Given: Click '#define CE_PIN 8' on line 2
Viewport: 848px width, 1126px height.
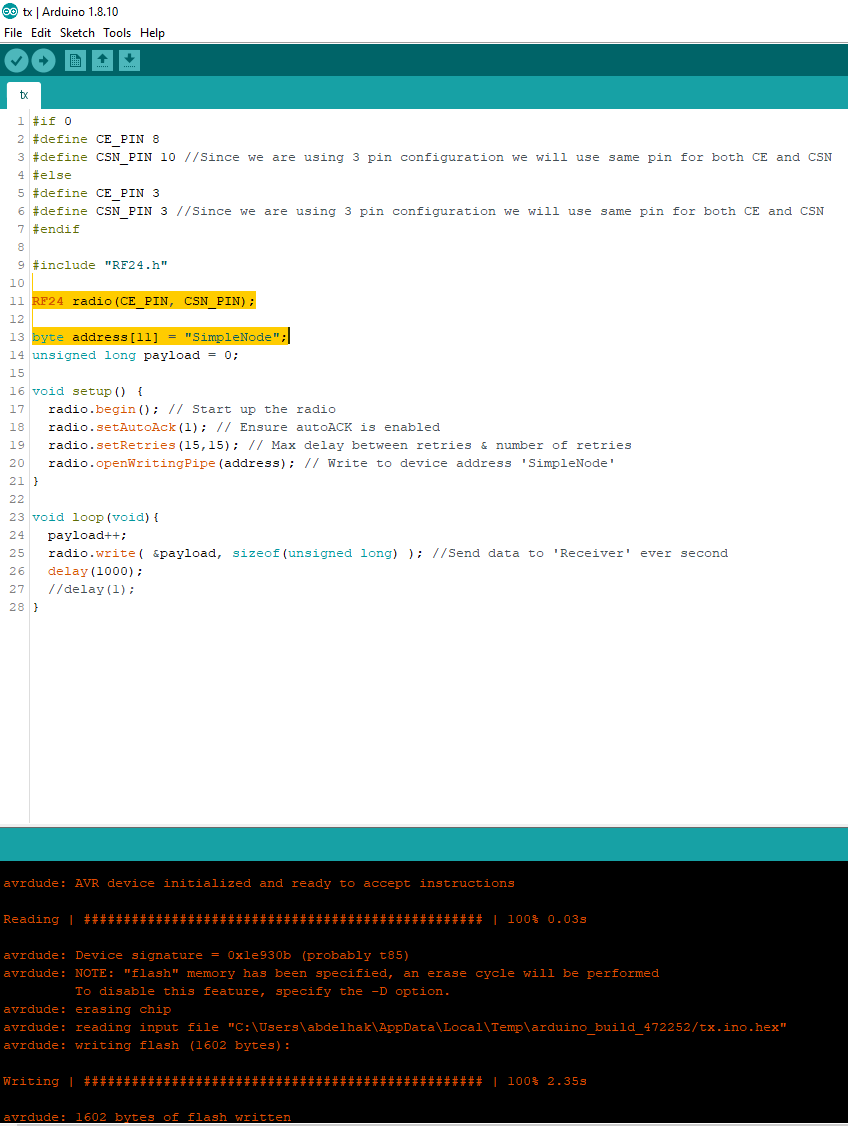Looking at the screenshot, I should tap(95, 139).
